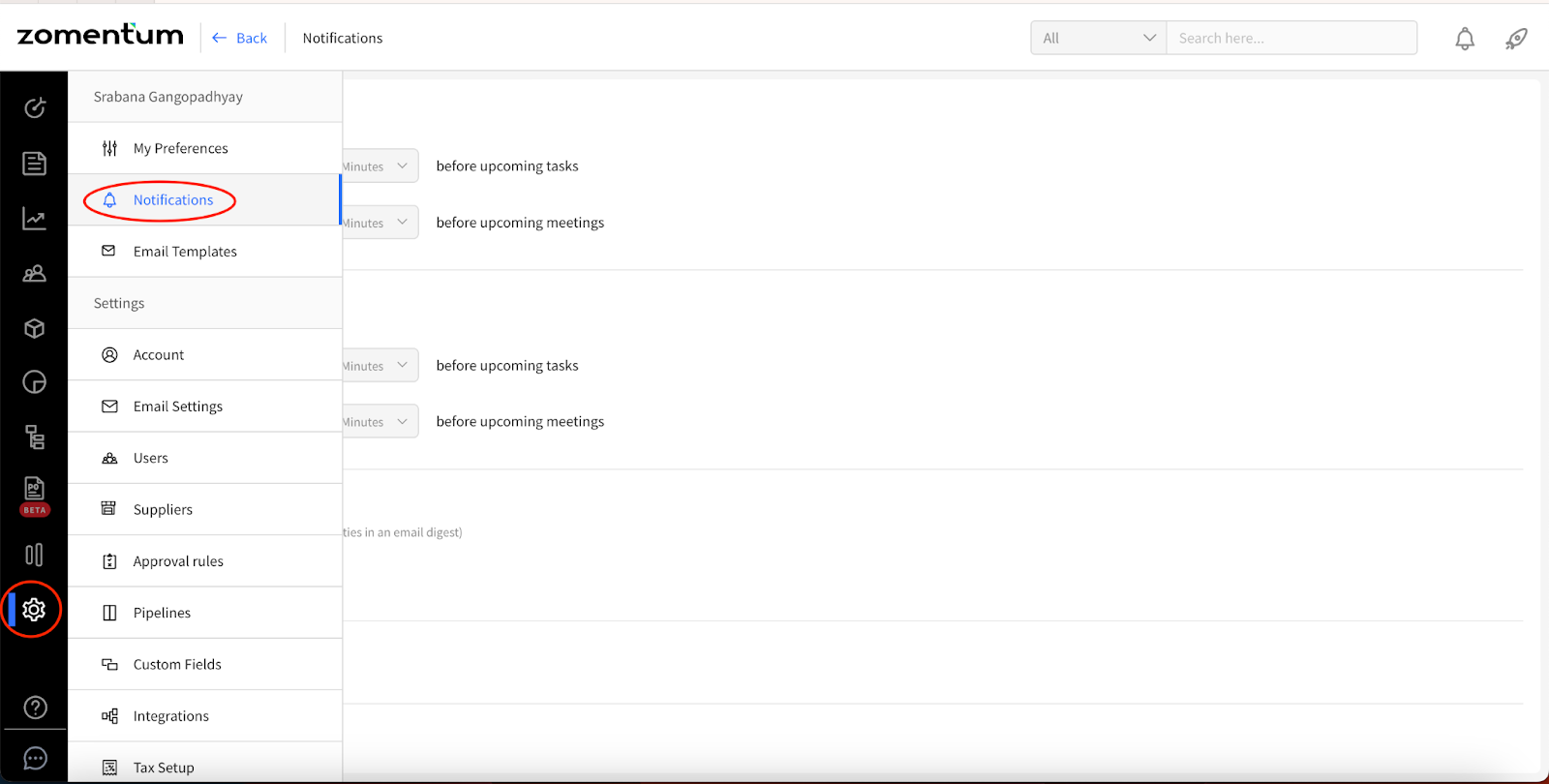The width and height of the screenshot is (1549, 784).
Task: Click the sliders icon beside My Preferences
Action: point(109,148)
